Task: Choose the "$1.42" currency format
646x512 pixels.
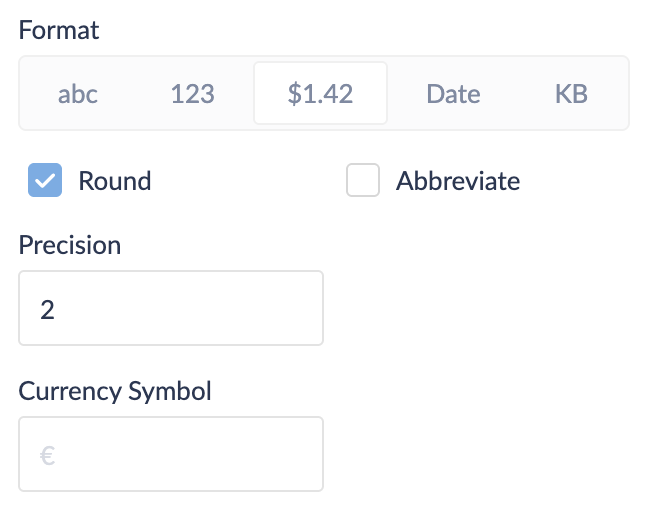Action: tap(320, 94)
